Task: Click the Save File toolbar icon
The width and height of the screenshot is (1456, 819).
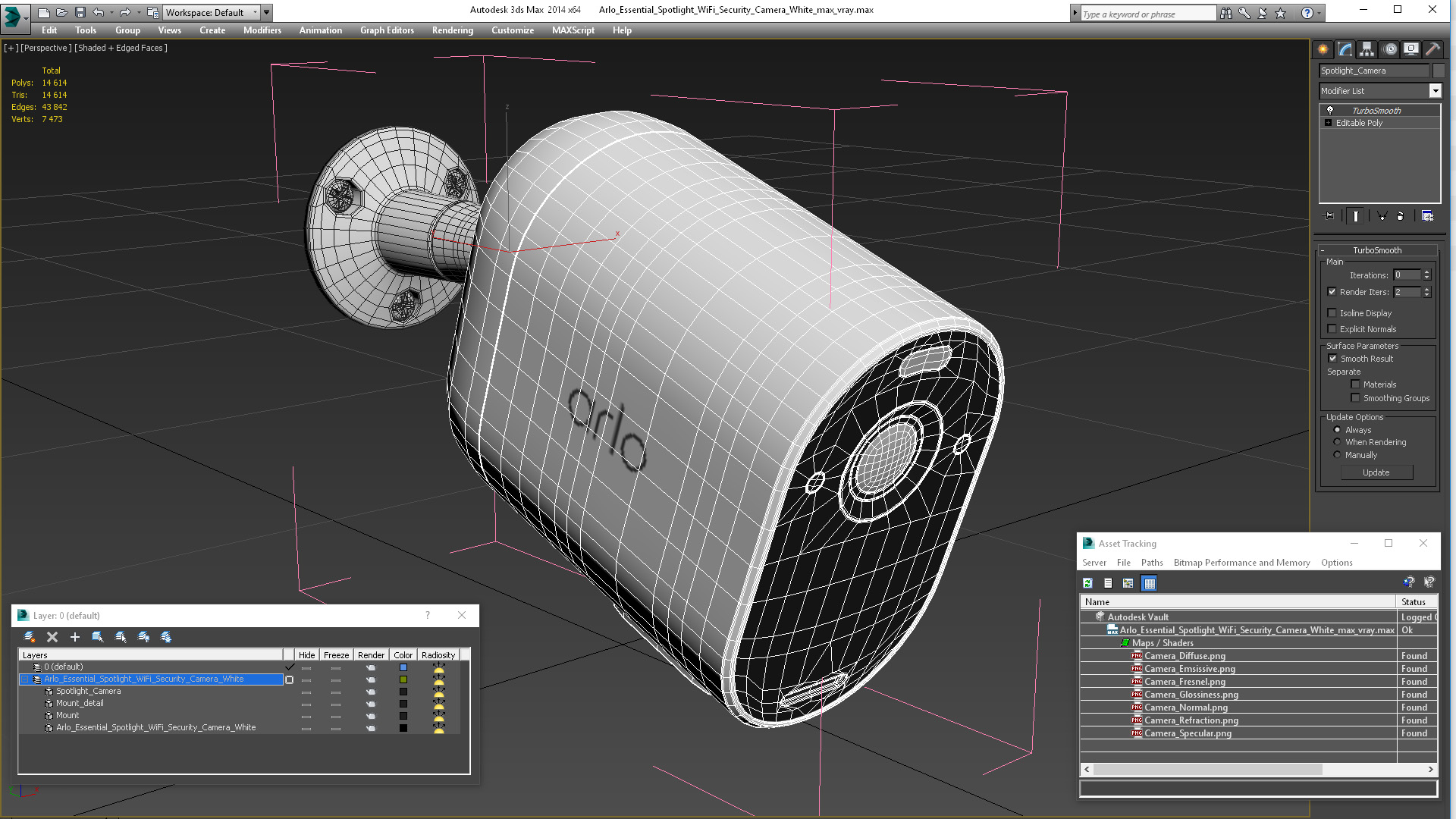Action: pos(80,12)
